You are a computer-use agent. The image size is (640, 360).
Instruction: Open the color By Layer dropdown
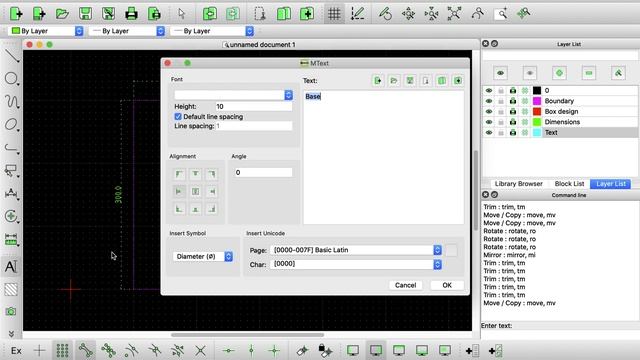click(x=47, y=31)
